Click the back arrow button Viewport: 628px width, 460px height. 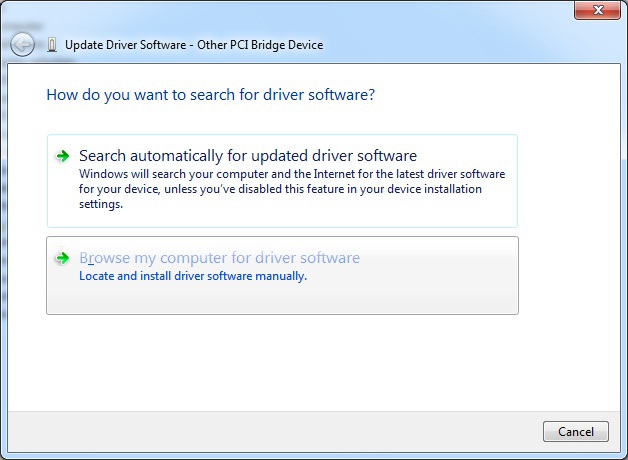point(22,45)
